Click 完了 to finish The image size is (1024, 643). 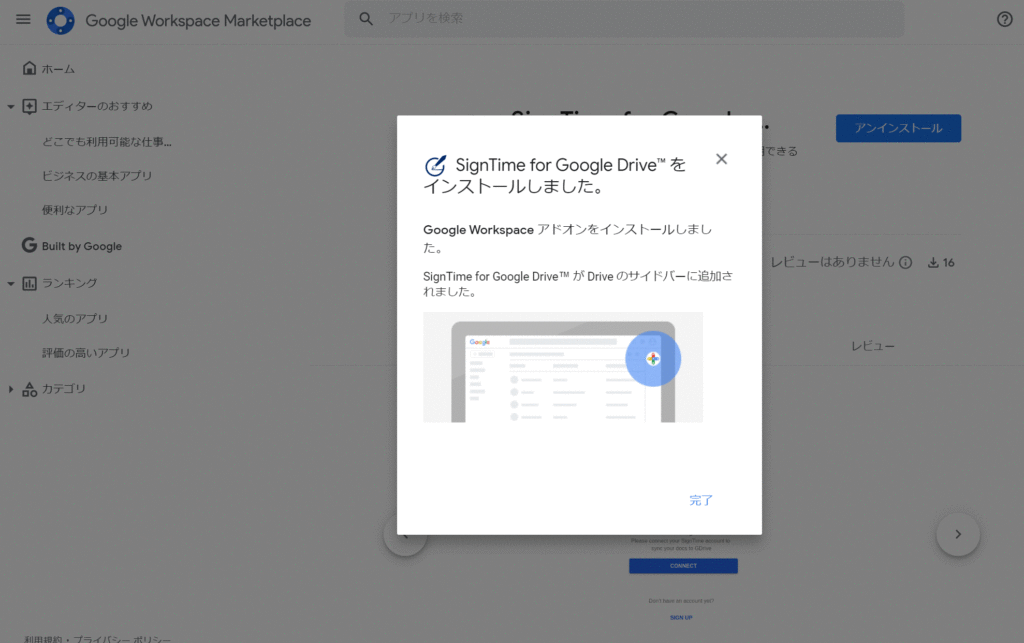701,501
